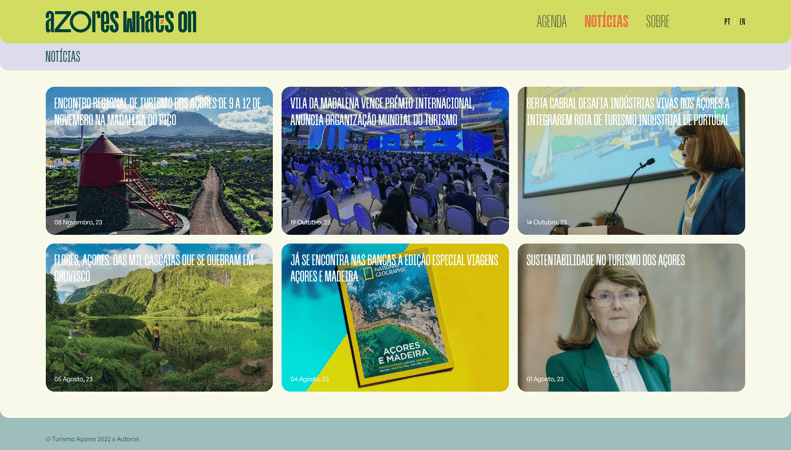Click the Notícias section heading
The width and height of the screenshot is (791, 450).
tap(62, 57)
